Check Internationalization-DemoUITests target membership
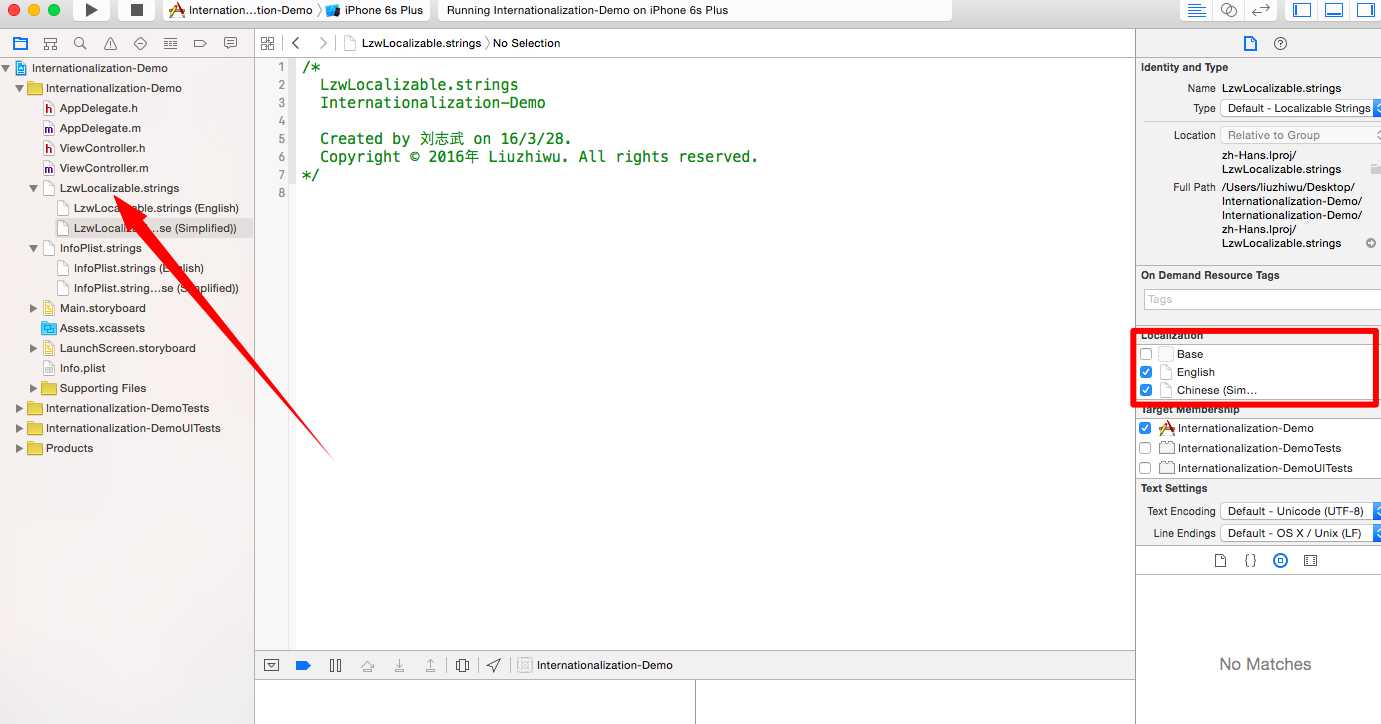Screen dimensions: 1381x724 [1146, 468]
